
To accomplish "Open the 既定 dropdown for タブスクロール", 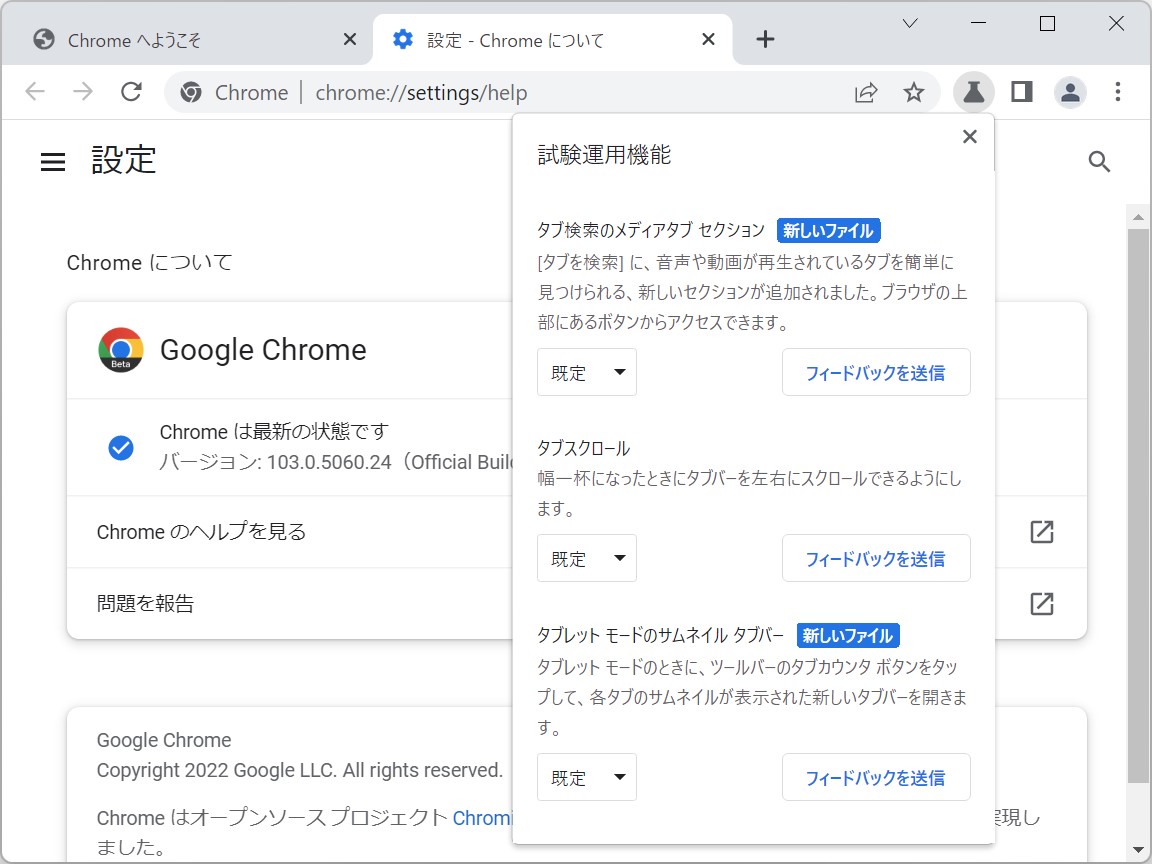I will (x=586, y=558).
